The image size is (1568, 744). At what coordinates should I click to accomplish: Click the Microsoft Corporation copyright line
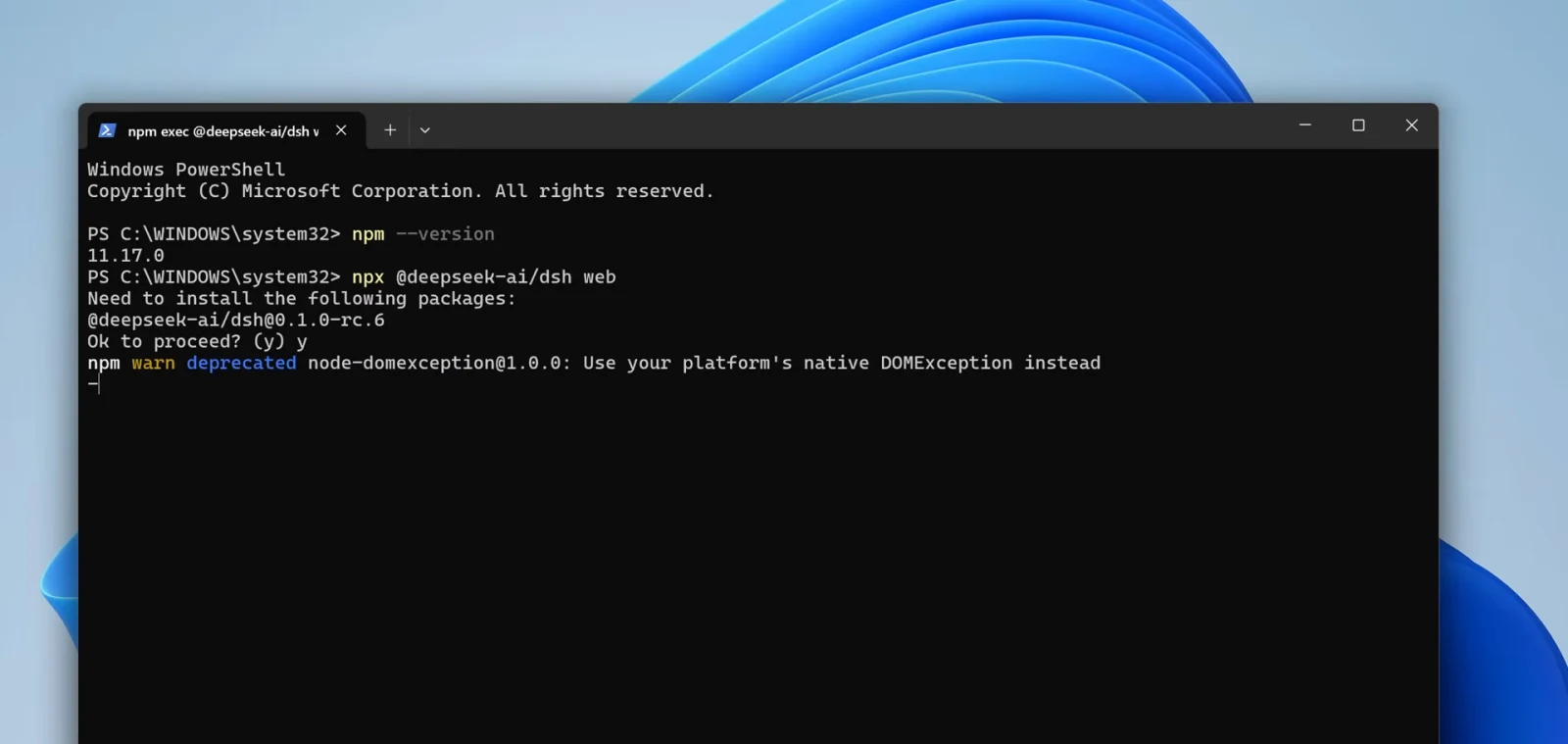[x=401, y=191]
